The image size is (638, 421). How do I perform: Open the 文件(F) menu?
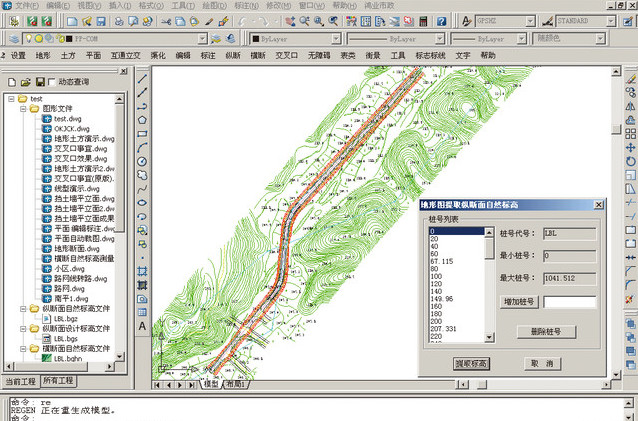(x=26, y=5)
